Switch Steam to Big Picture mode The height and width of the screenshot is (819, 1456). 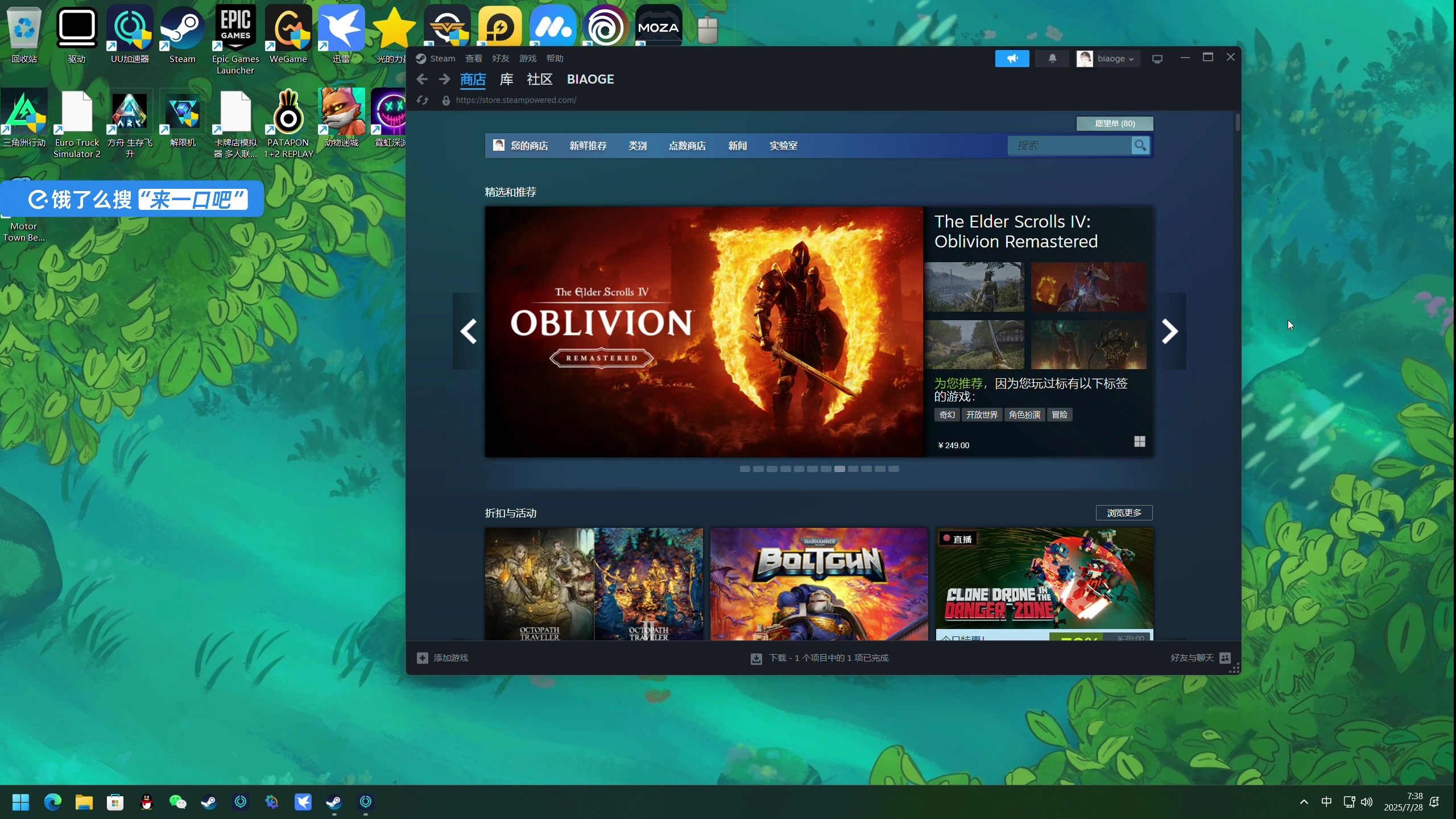click(1157, 59)
